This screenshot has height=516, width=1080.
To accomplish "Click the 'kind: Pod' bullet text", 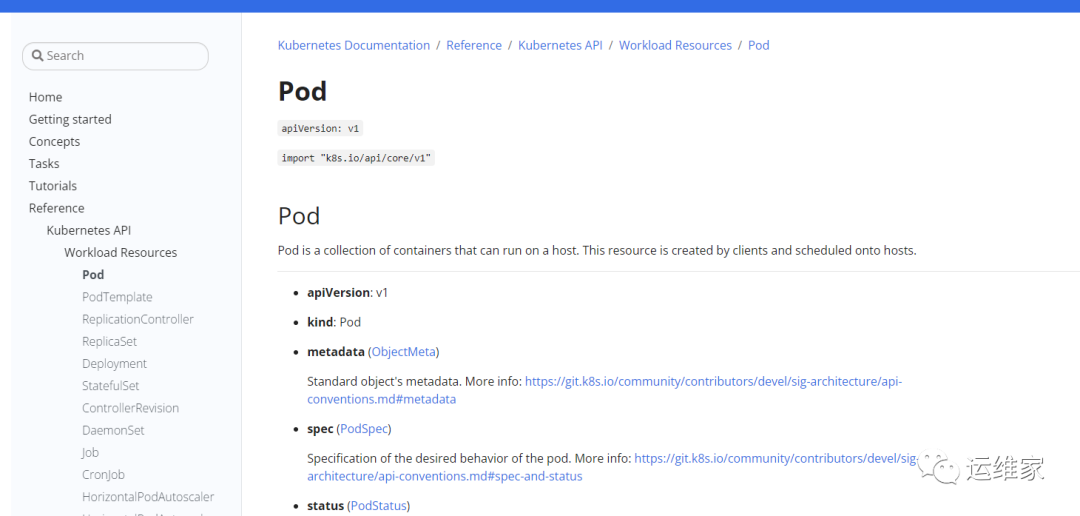I will 334,322.
